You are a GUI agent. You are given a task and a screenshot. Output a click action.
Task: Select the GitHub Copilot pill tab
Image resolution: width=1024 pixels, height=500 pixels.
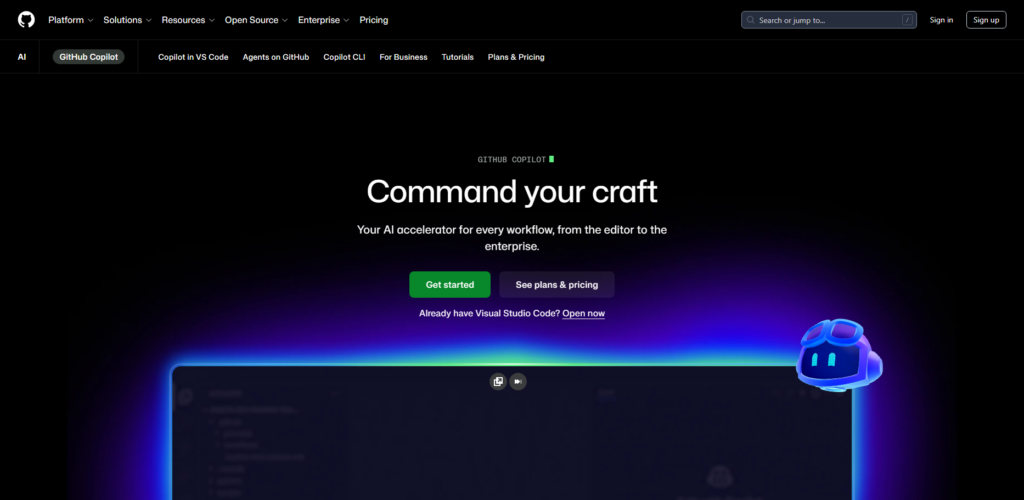(88, 57)
